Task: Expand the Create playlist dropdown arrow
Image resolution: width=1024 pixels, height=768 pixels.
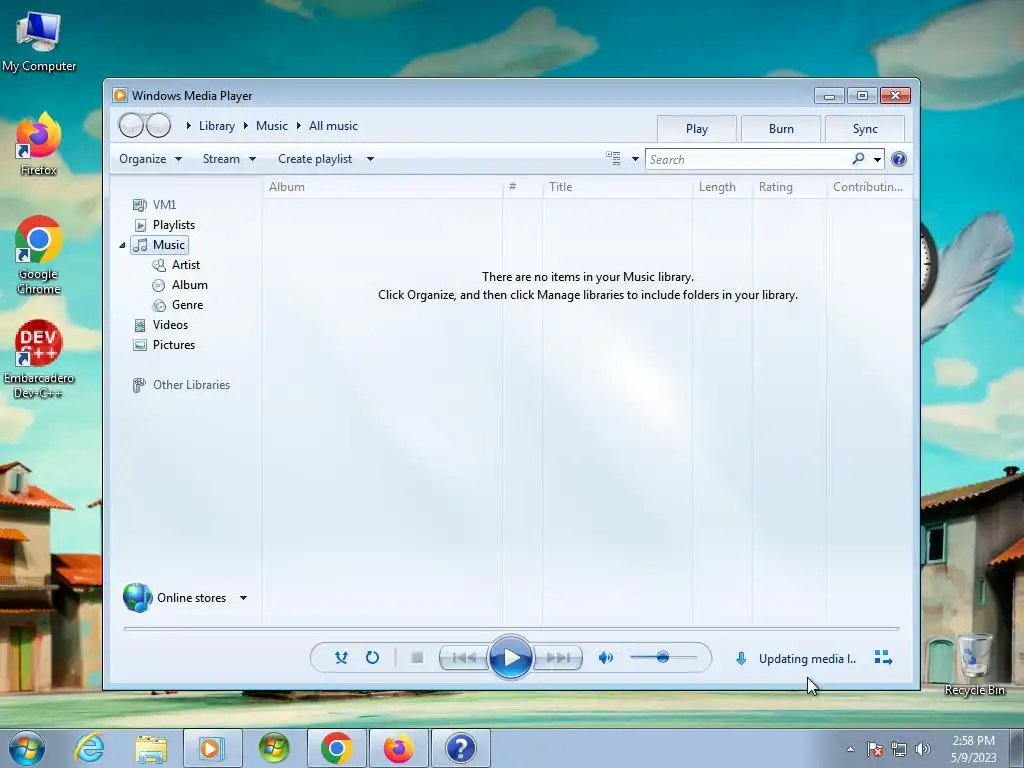Action: [370, 159]
